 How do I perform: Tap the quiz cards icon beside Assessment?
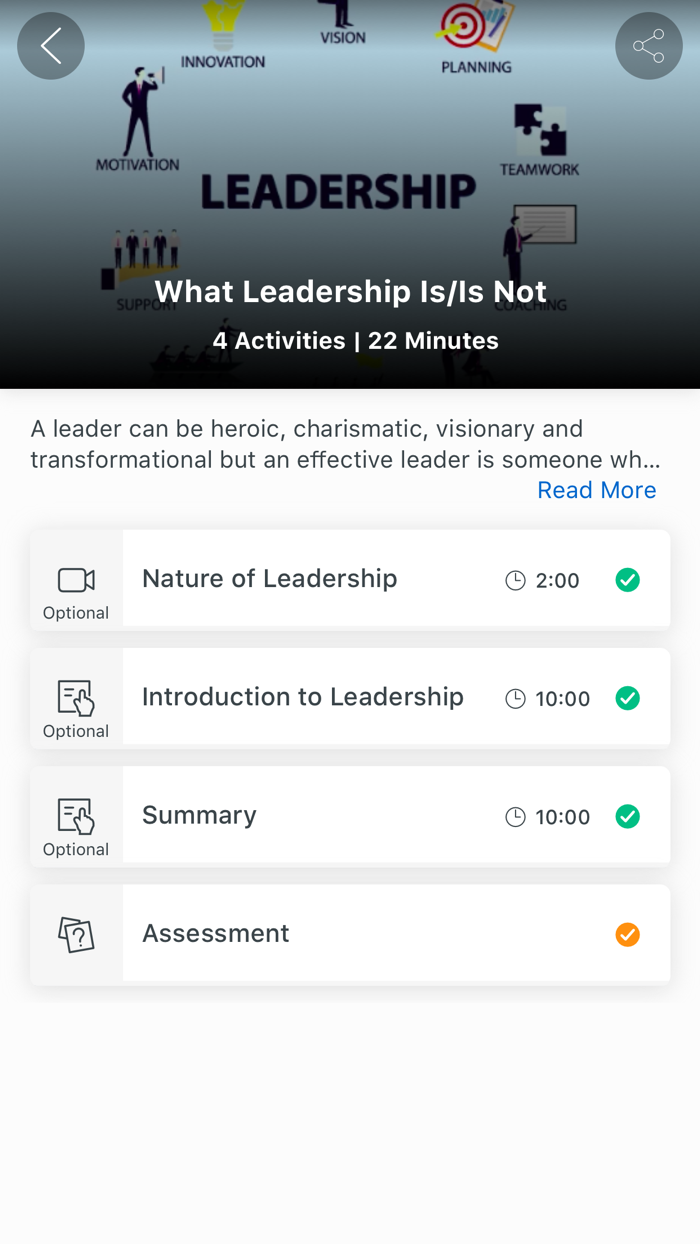pos(76,935)
